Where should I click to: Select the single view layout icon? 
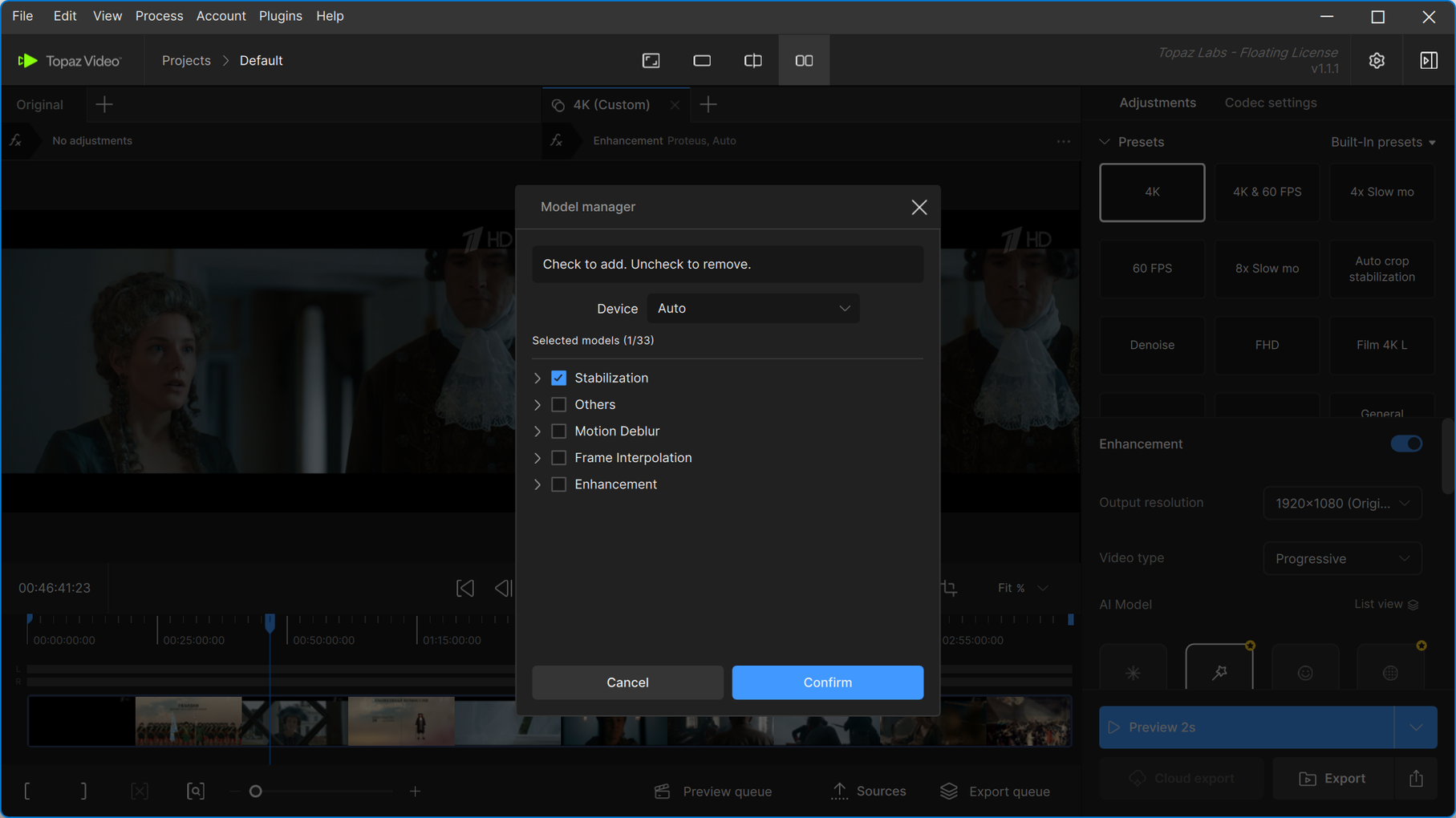pyautogui.click(x=702, y=61)
